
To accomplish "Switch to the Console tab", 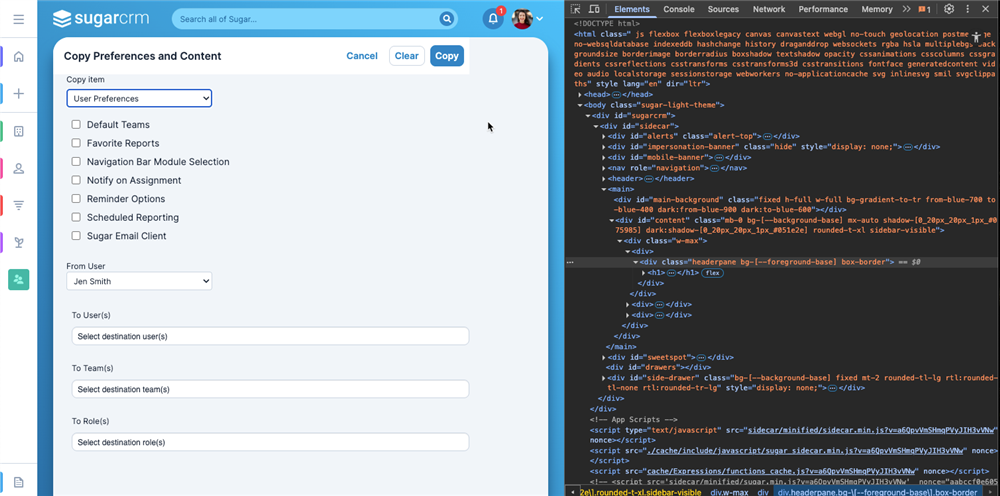I will (679, 9).
